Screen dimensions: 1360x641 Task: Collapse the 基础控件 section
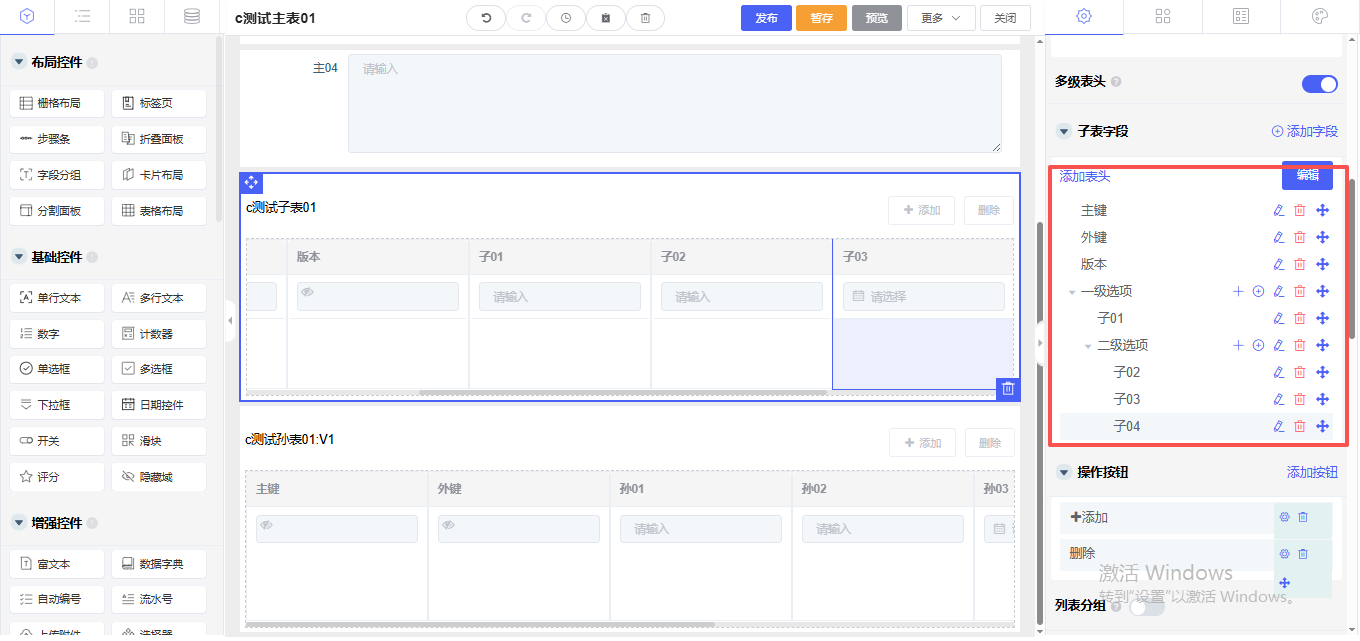coord(18,257)
